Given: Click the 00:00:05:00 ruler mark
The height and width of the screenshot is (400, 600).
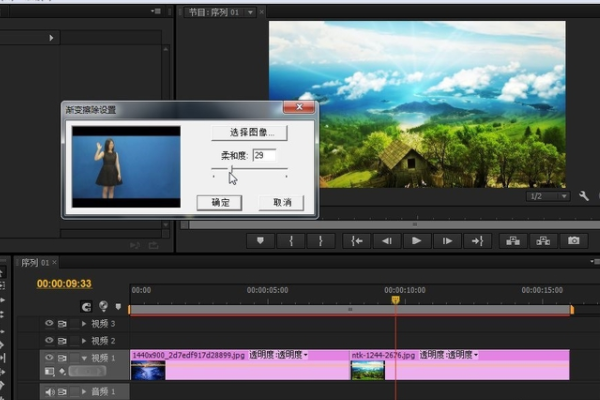Looking at the screenshot, I should coord(267,290).
